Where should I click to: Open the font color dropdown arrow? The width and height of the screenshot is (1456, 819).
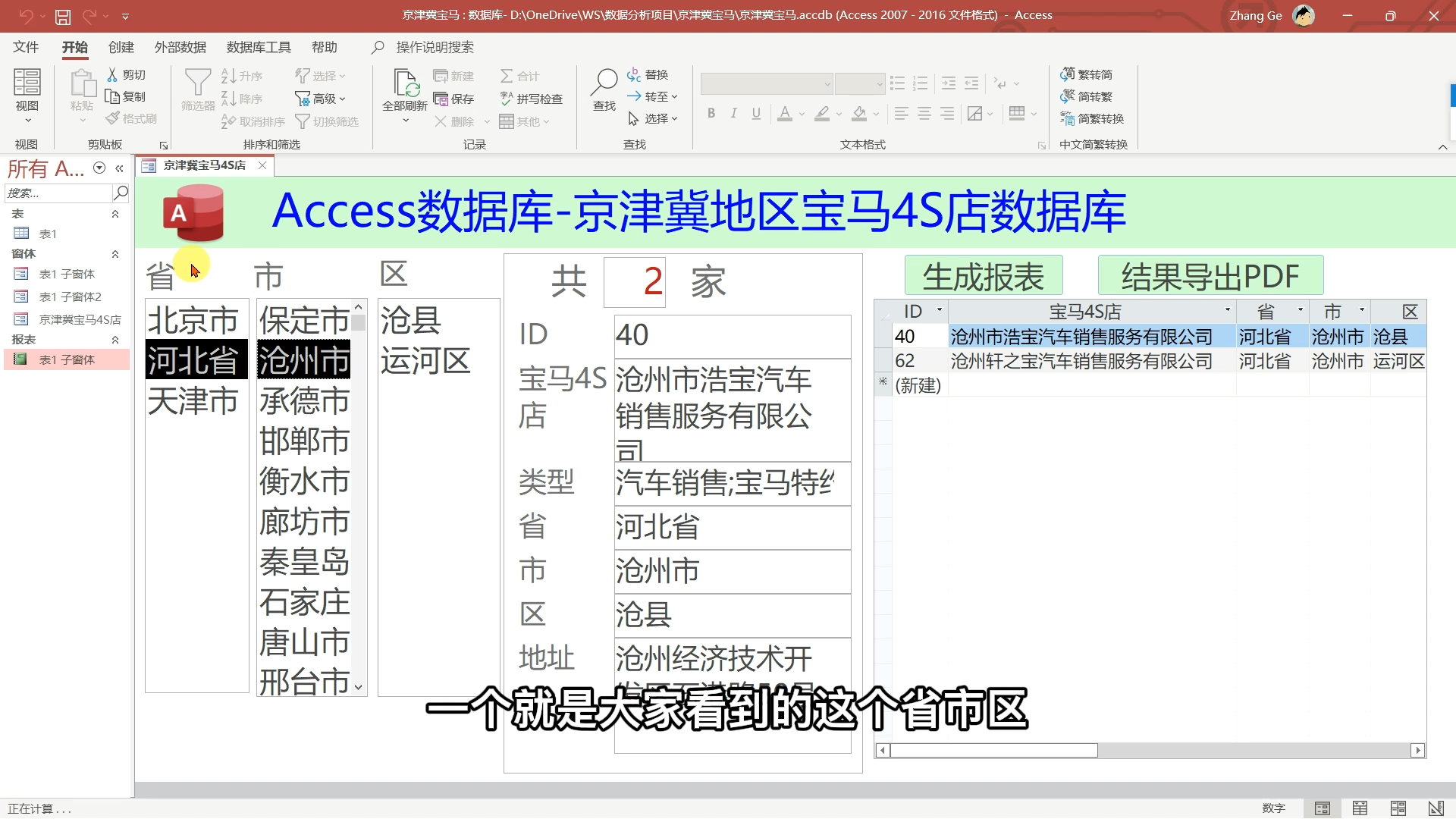pos(802,115)
